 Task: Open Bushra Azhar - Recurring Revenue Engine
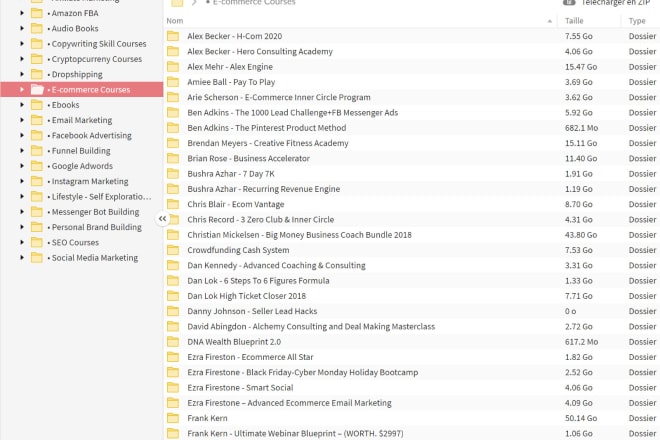pyautogui.click(x=263, y=189)
